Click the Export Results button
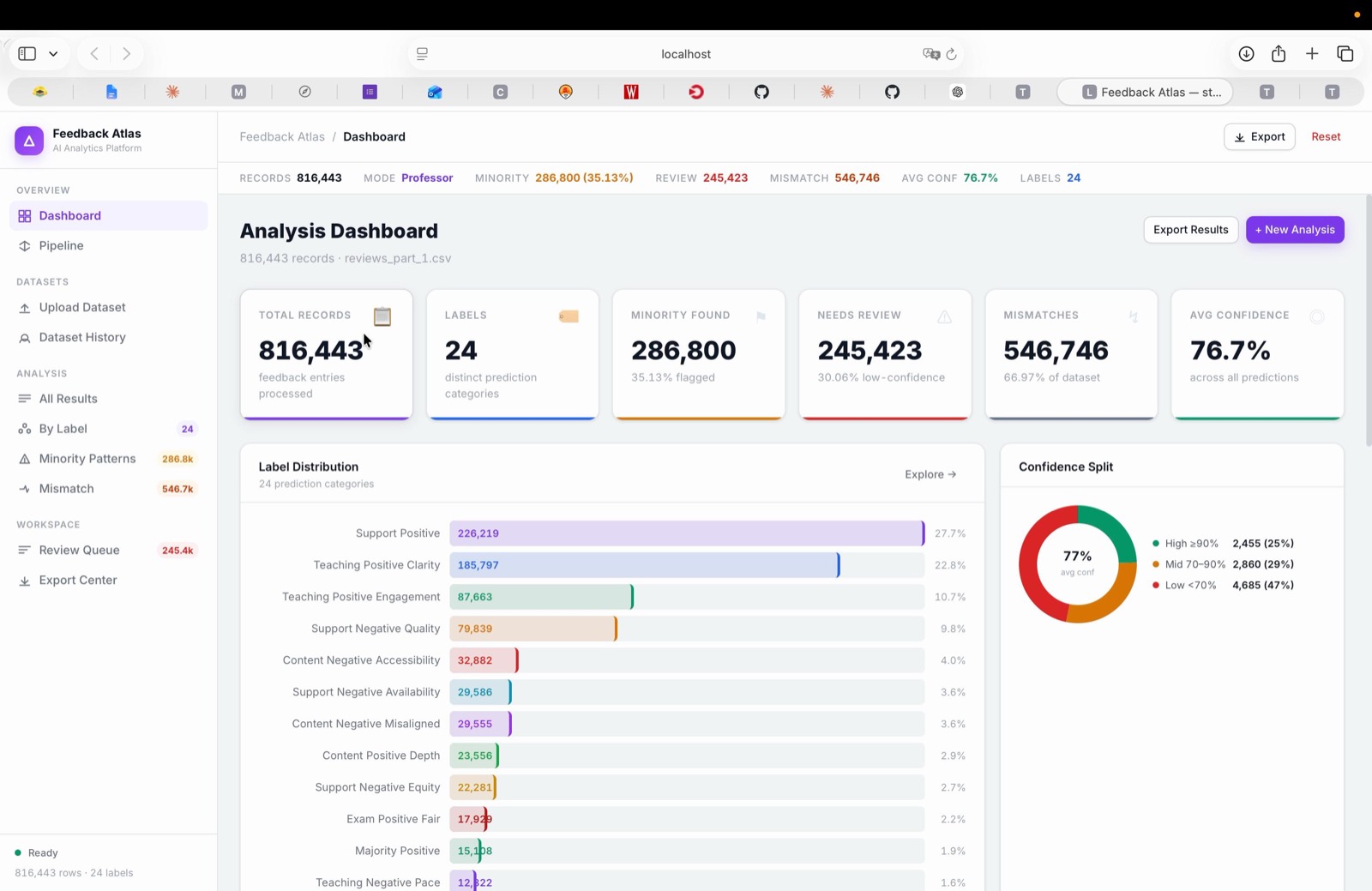Screen dimensions: 1372x891 (1190, 230)
